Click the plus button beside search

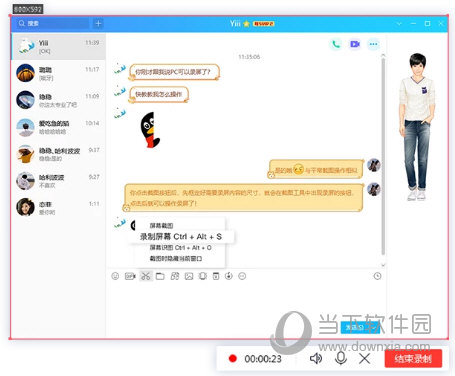coord(98,23)
